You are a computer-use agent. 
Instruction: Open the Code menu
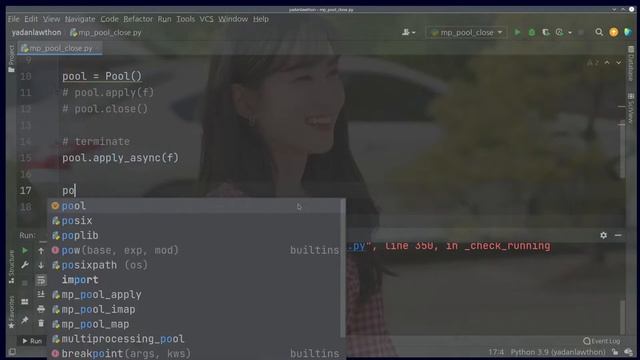coord(109,19)
